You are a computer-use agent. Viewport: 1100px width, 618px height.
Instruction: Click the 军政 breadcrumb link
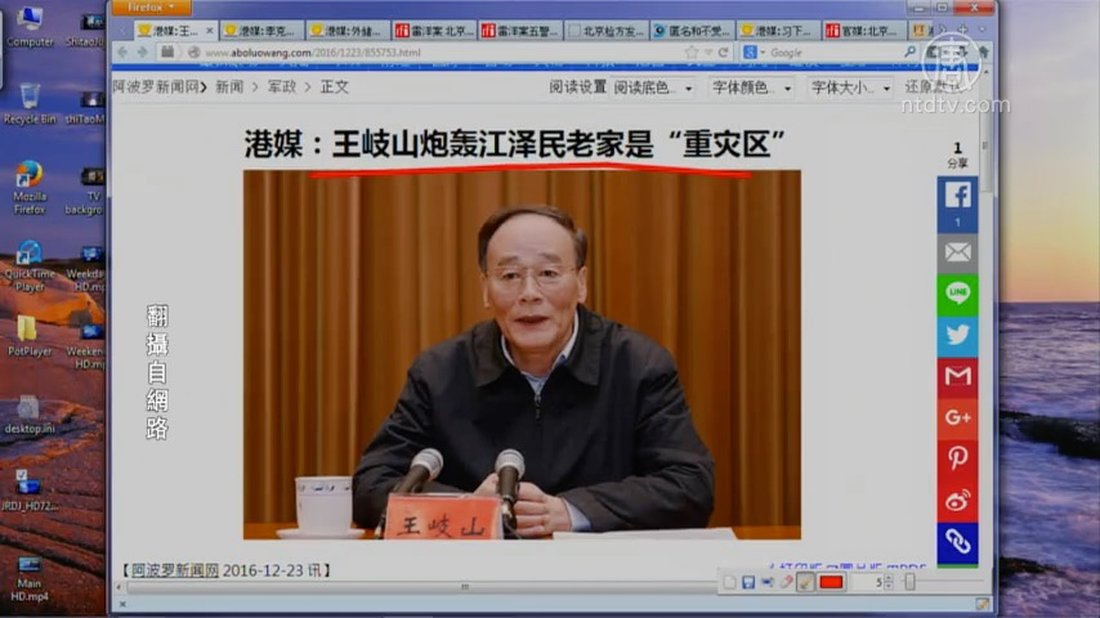[282, 87]
